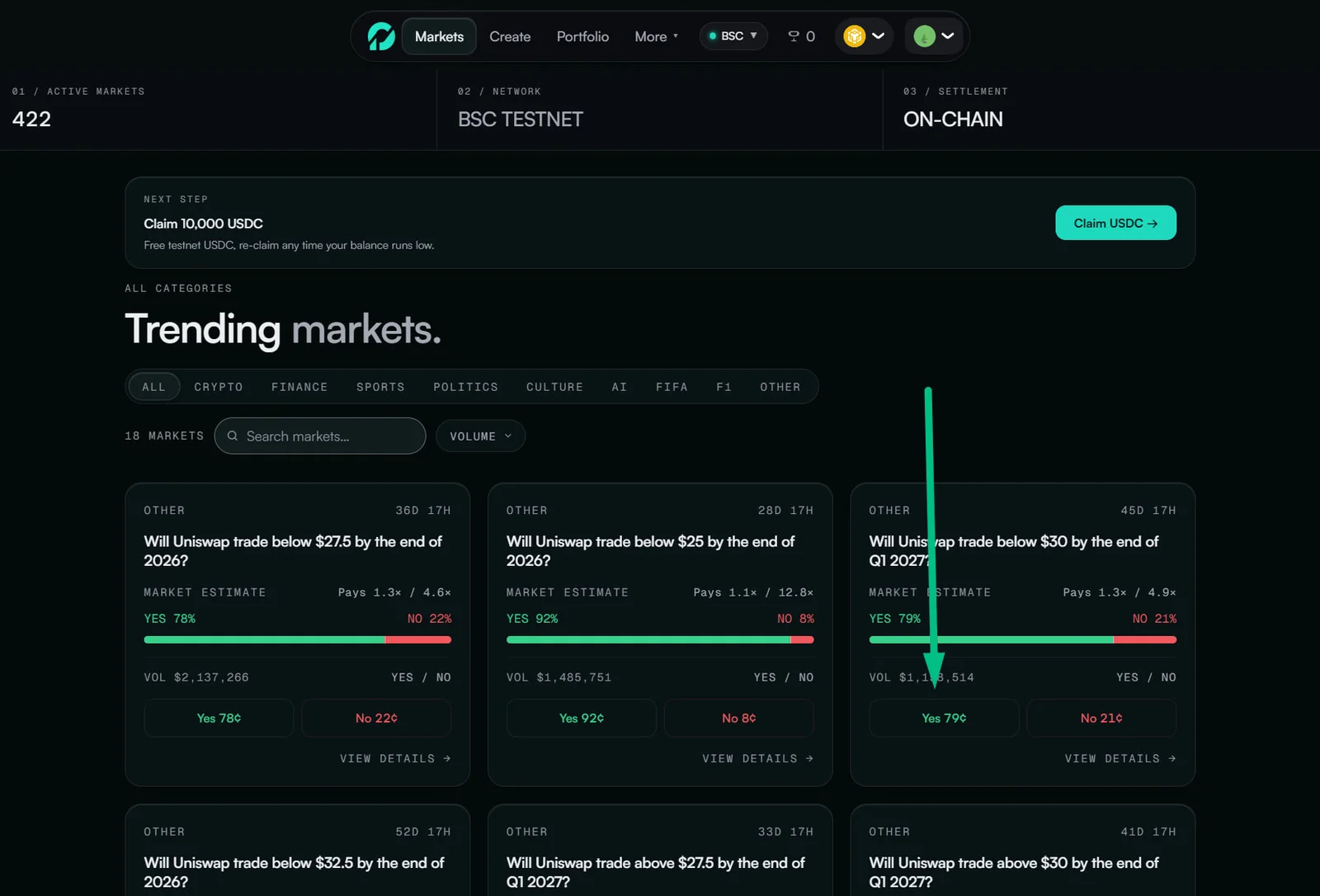Filter markets by Culture
This screenshot has height=896, width=1320.
(x=554, y=386)
